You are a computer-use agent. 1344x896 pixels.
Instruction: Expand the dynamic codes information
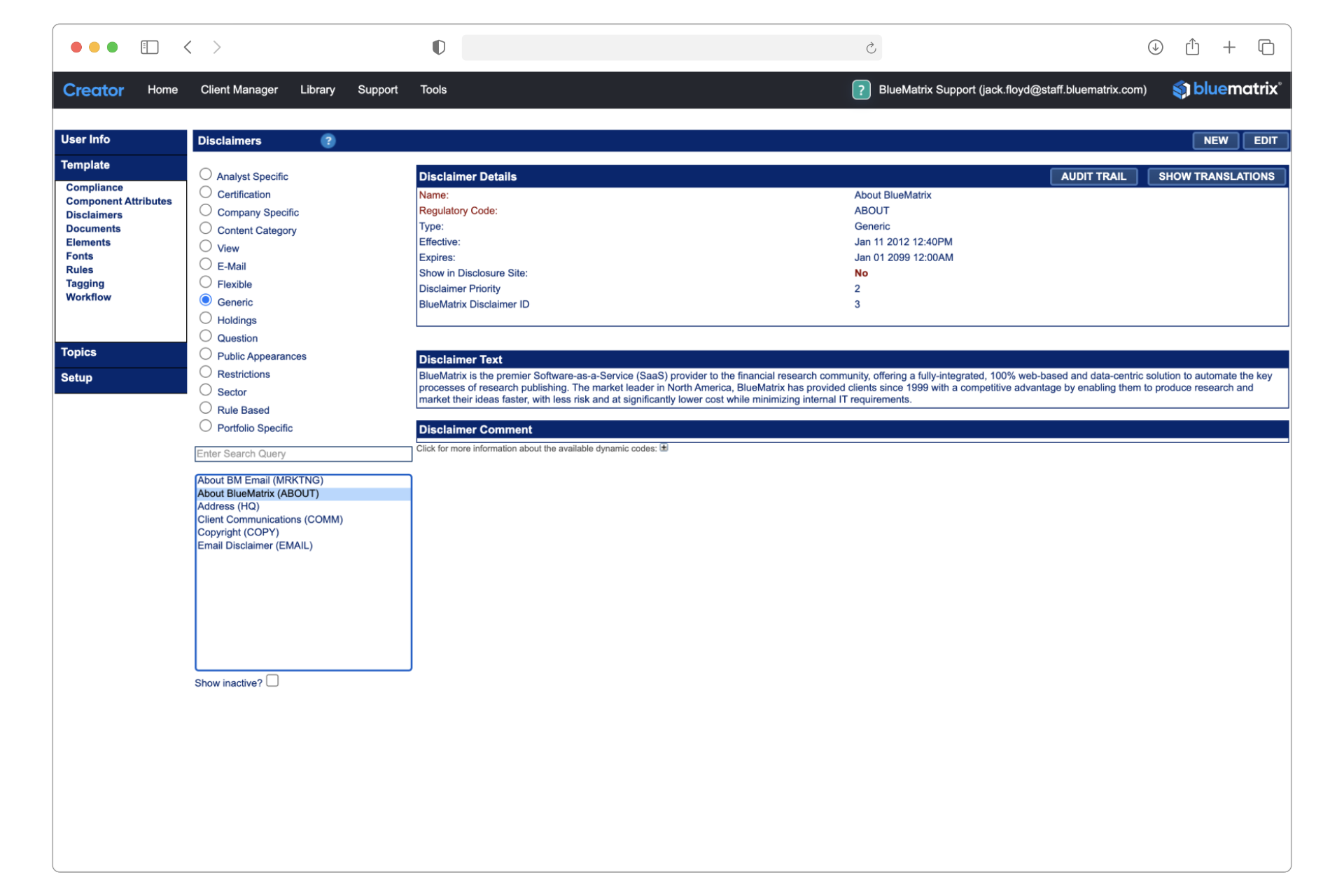click(x=664, y=447)
